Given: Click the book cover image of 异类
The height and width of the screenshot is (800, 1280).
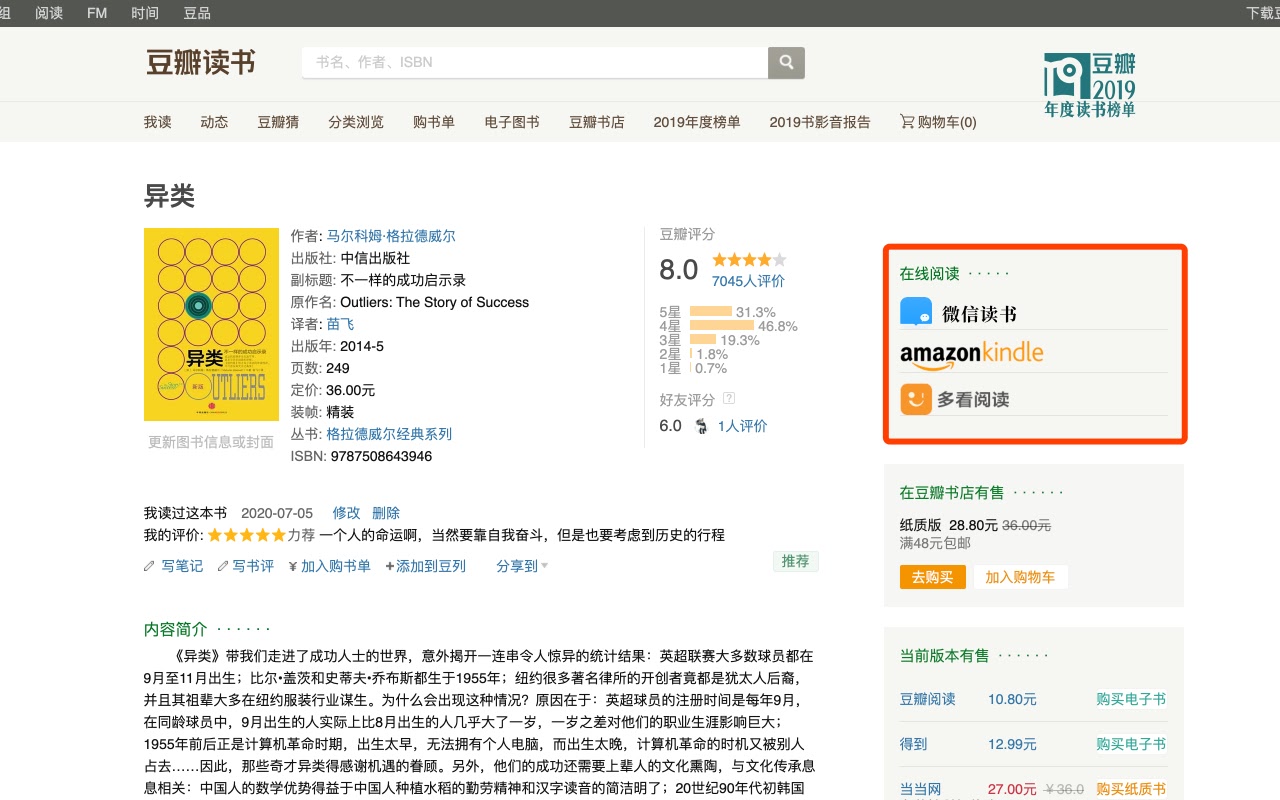Looking at the screenshot, I should [211, 324].
